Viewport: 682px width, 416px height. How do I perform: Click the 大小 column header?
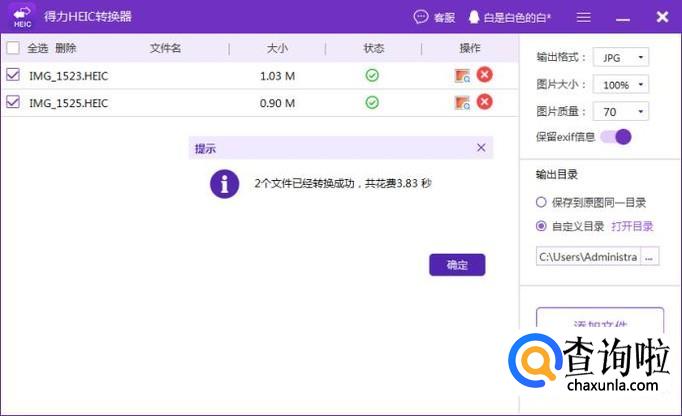coord(277,48)
